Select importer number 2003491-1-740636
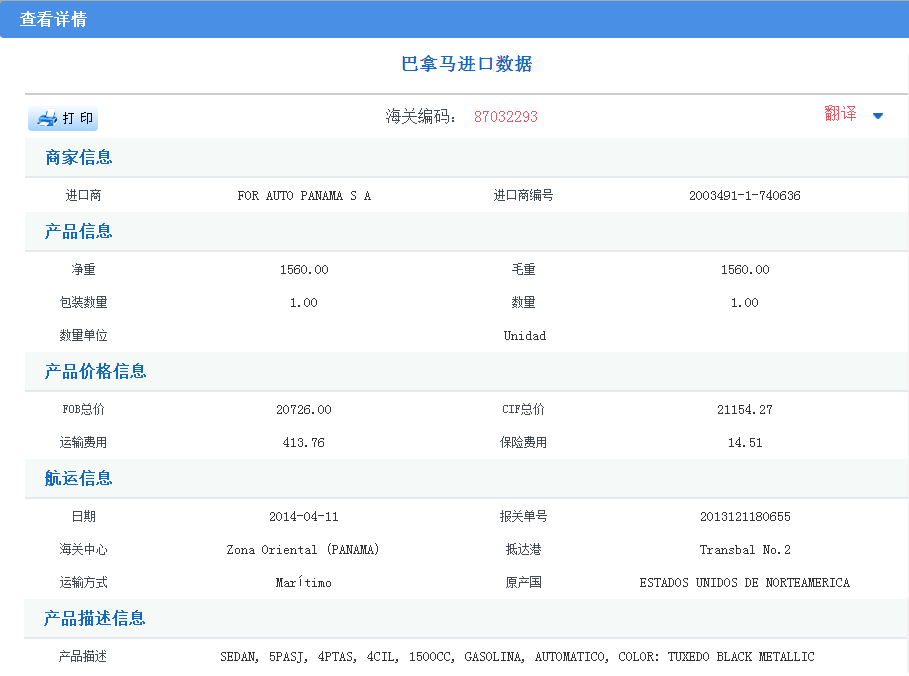Viewport: 909px width, 676px height. pyautogui.click(x=744, y=196)
